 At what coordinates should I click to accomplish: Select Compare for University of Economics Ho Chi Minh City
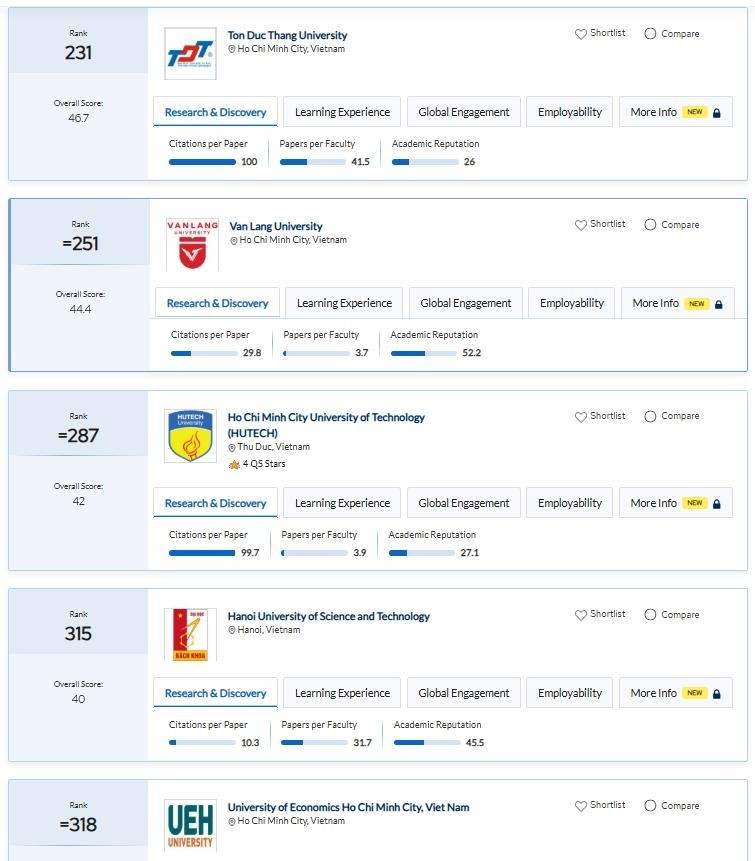[x=650, y=806]
